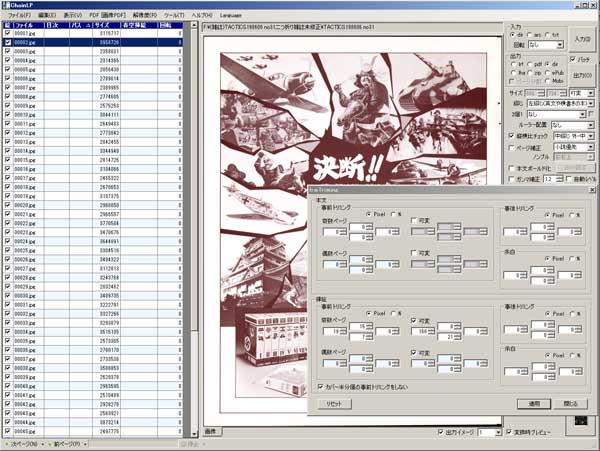Click the 適用 apply button
This screenshot has height=451, width=600.
click(x=534, y=404)
